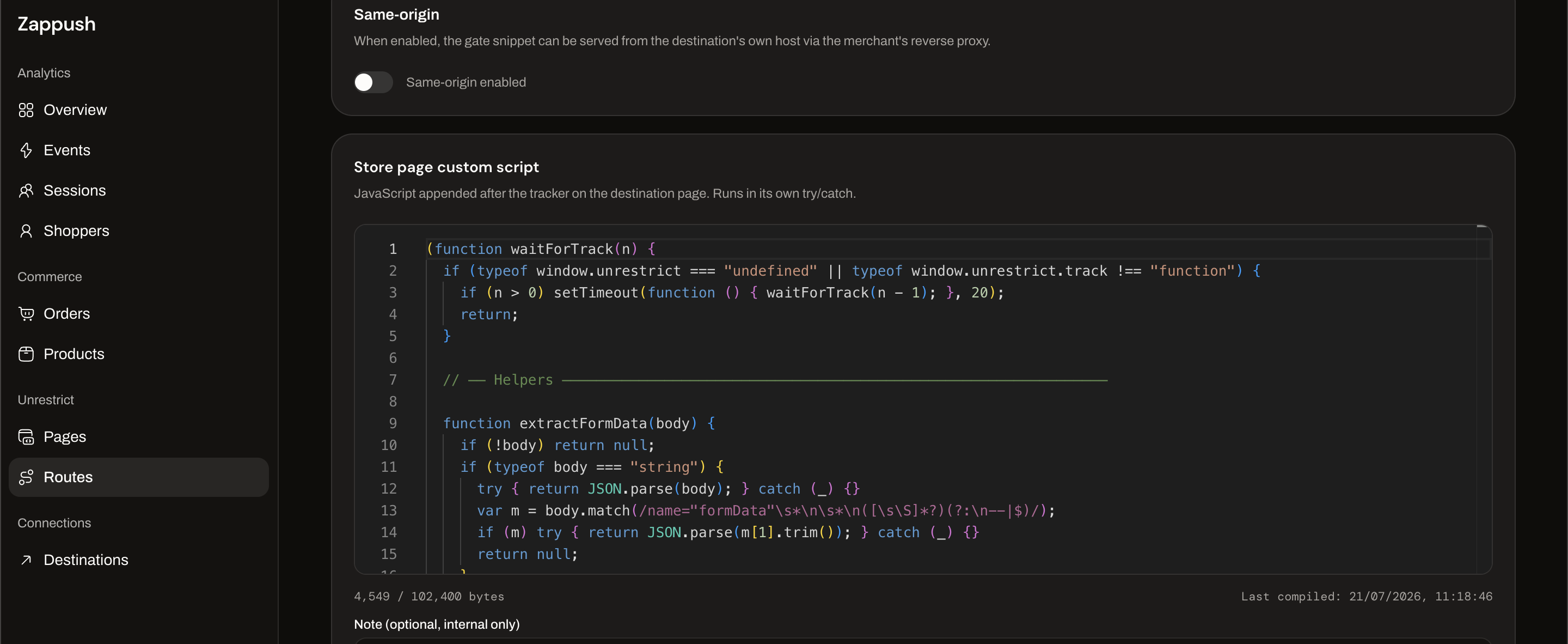The height and width of the screenshot is (644, 1568).
Task: Click the Events lightning bolt icon
Action: click(26, 150)
